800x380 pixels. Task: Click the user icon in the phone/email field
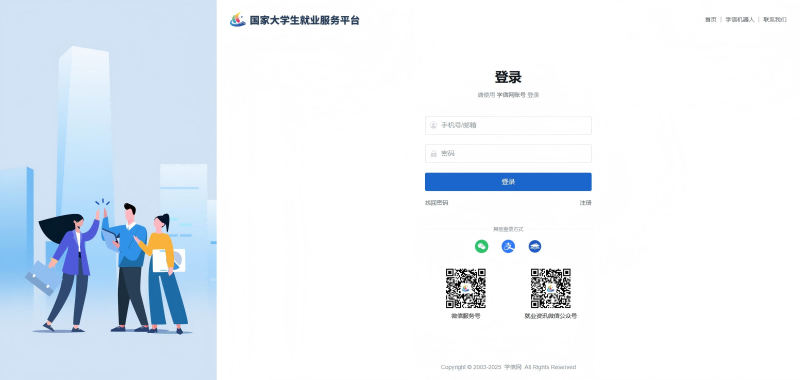coord(433,125)
